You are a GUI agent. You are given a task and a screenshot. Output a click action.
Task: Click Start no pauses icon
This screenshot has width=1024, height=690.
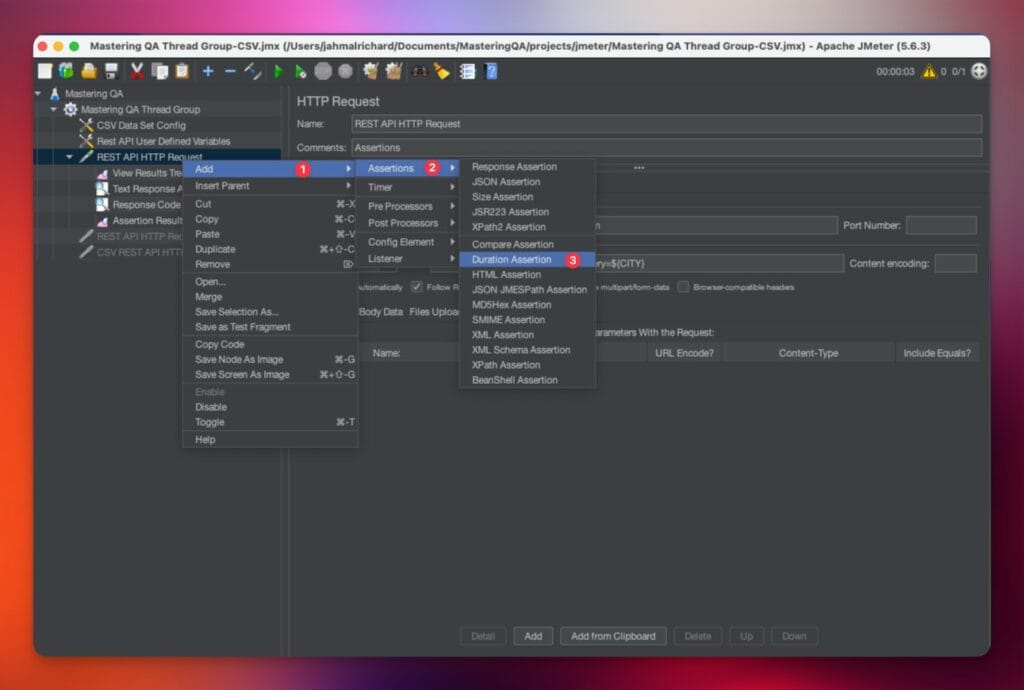(x=300, y=71)
